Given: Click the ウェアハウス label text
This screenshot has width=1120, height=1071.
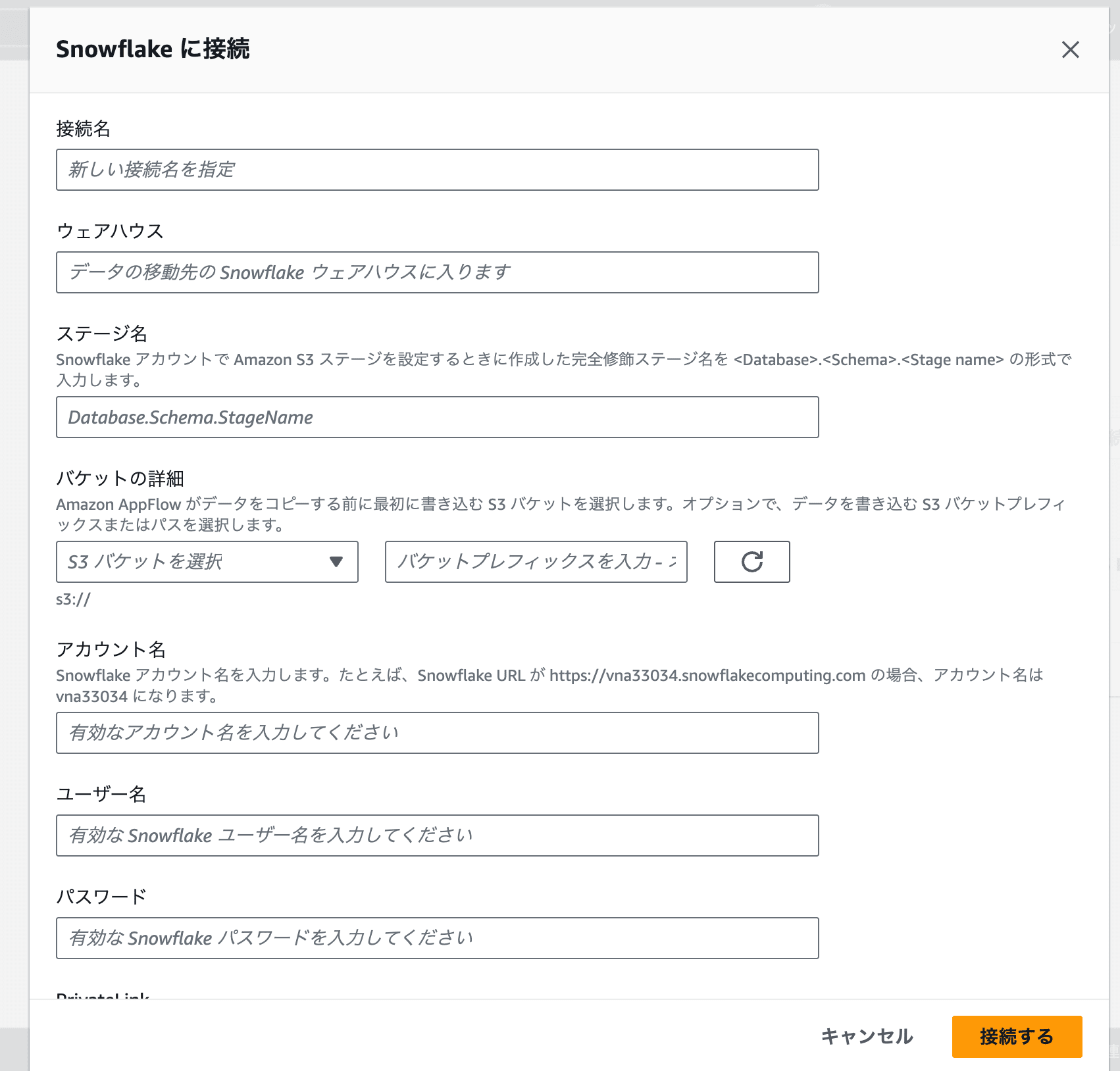Looking at the screenshot, I should (111, 231).
